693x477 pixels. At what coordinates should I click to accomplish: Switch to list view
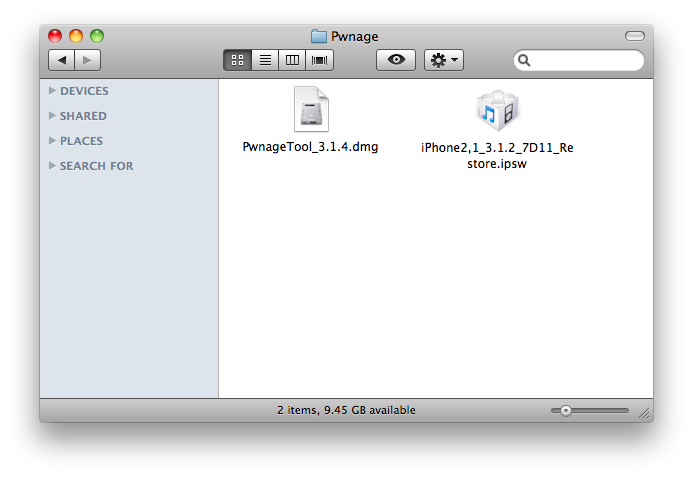tap(265, 60)
